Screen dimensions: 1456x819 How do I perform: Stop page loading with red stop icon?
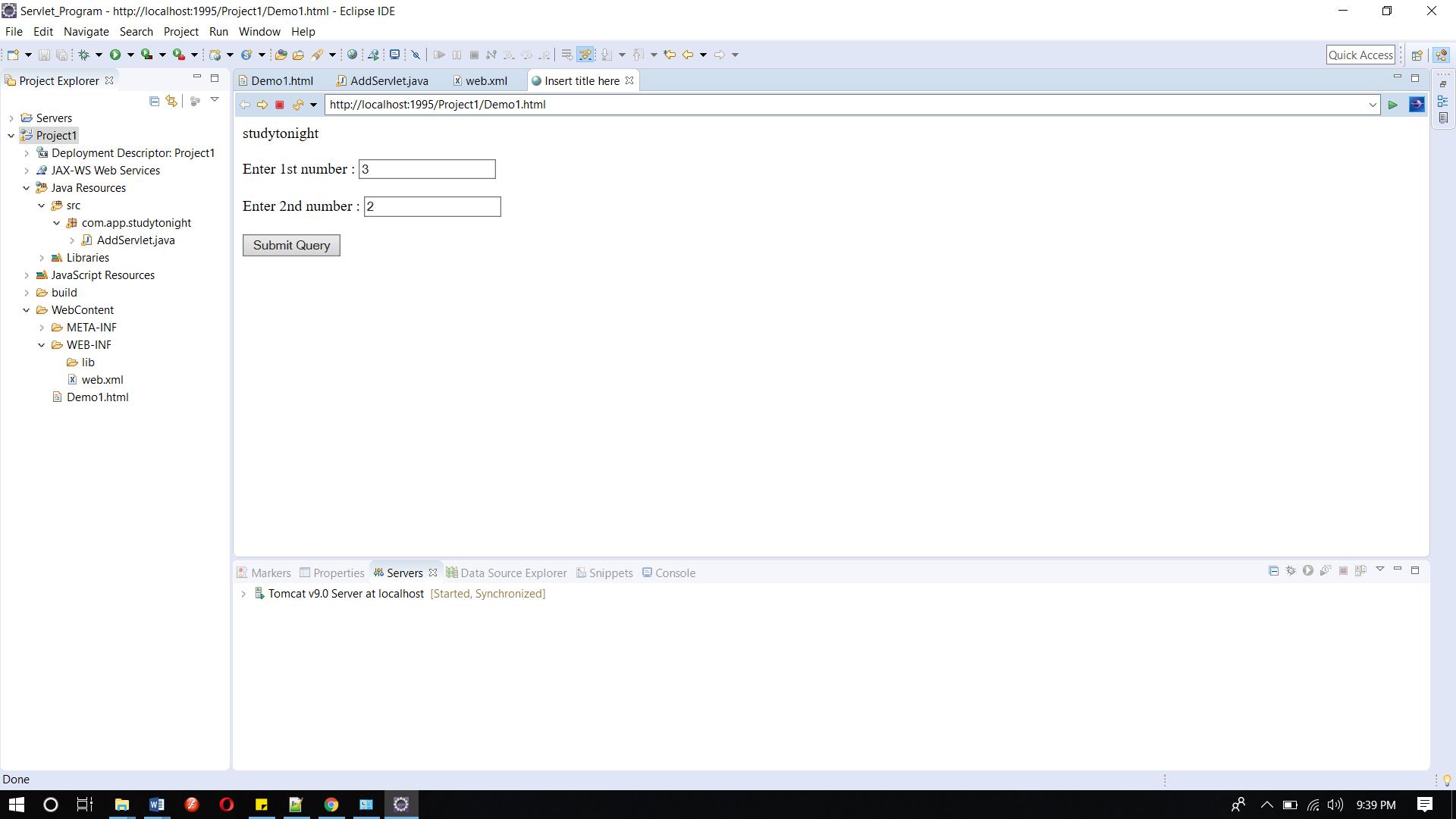[x=280, y=105]
